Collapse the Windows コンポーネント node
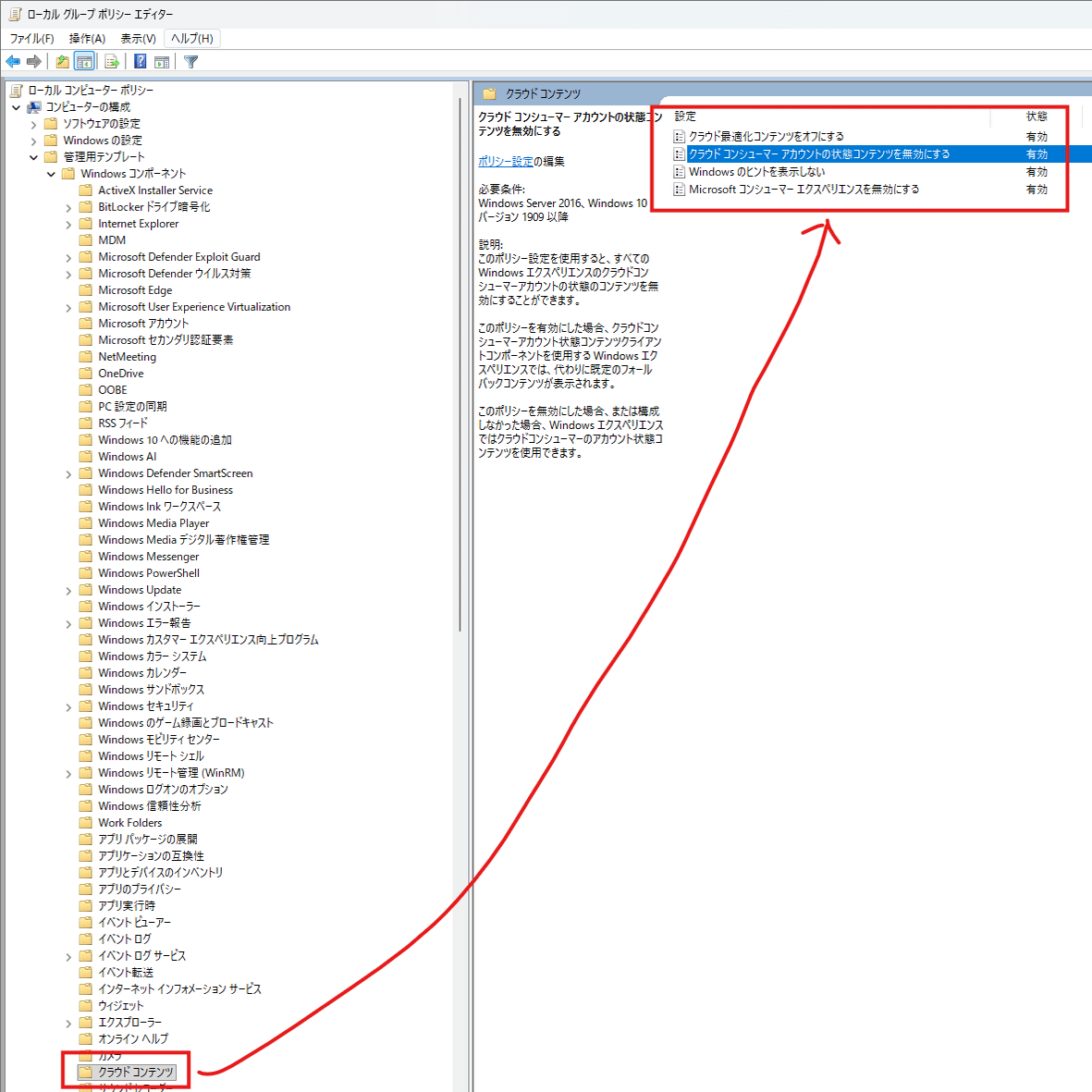This screenshot has height=1092, width=1092. 51,174
